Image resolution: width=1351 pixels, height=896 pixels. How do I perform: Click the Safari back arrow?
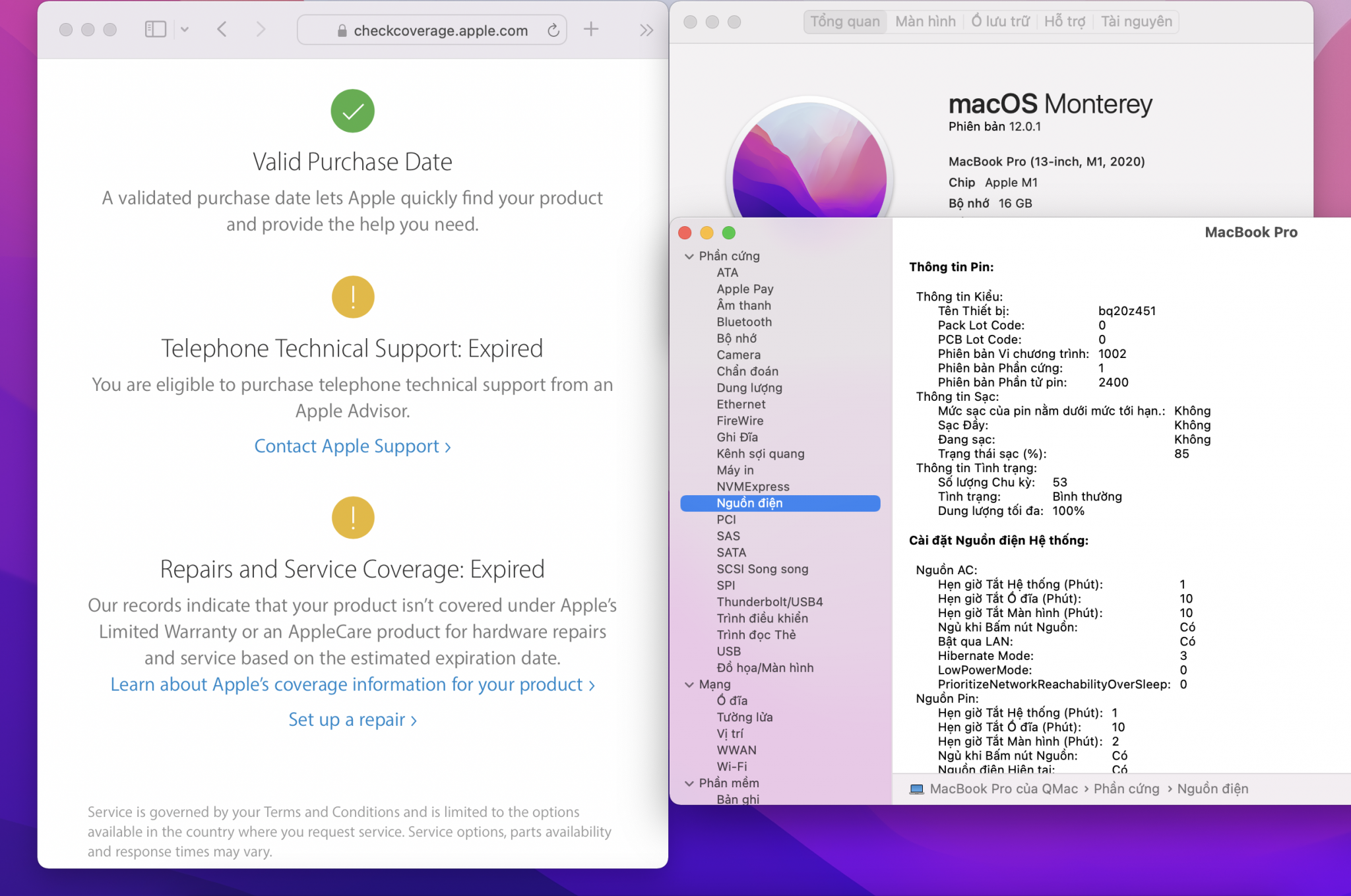coord(222,30)
